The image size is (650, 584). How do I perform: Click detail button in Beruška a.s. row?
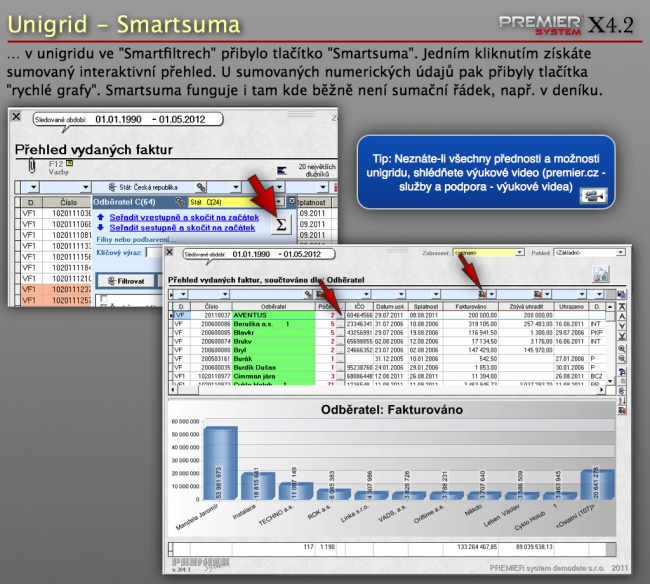(x=340, y=324)
